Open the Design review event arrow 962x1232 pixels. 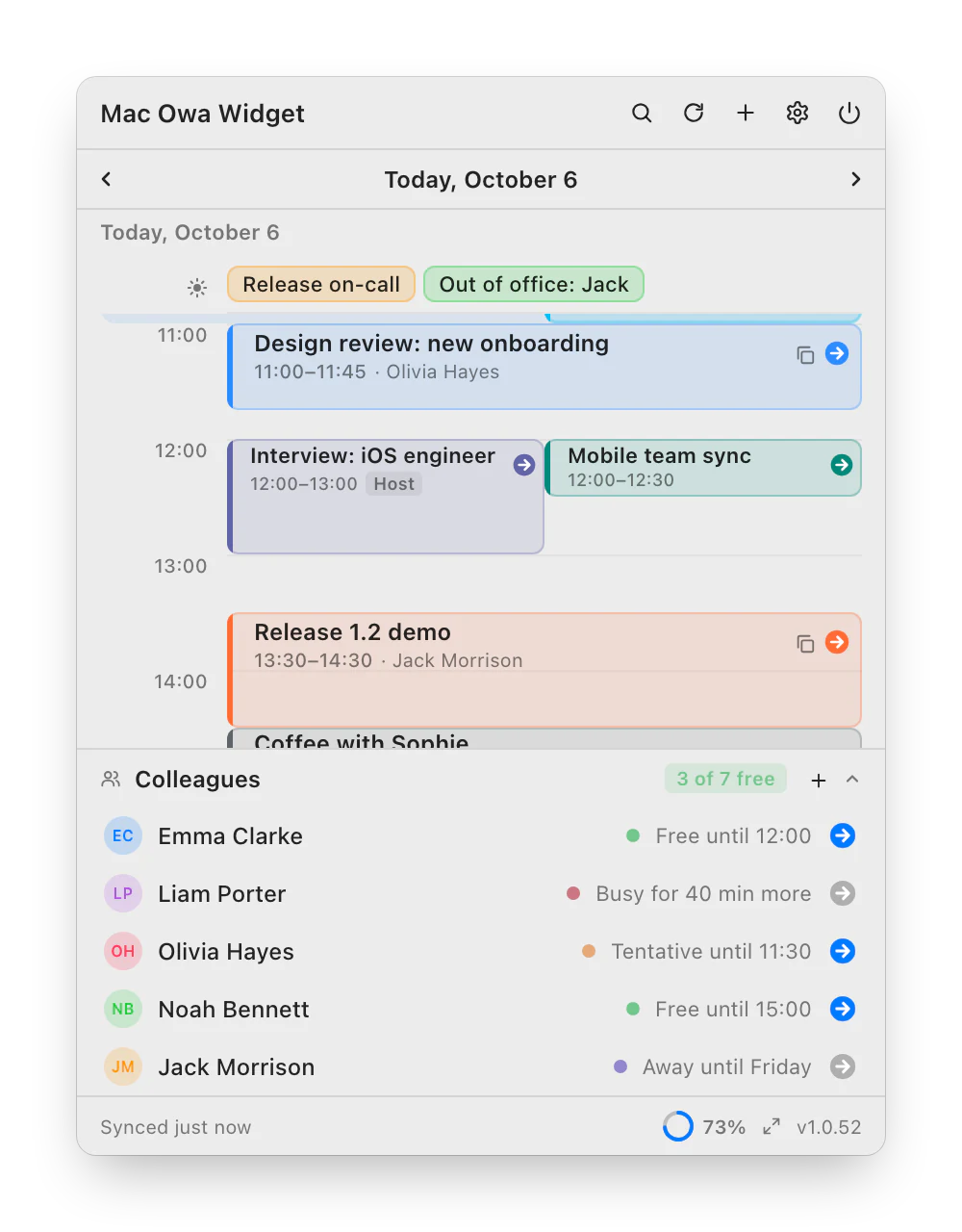pos(837,353)
